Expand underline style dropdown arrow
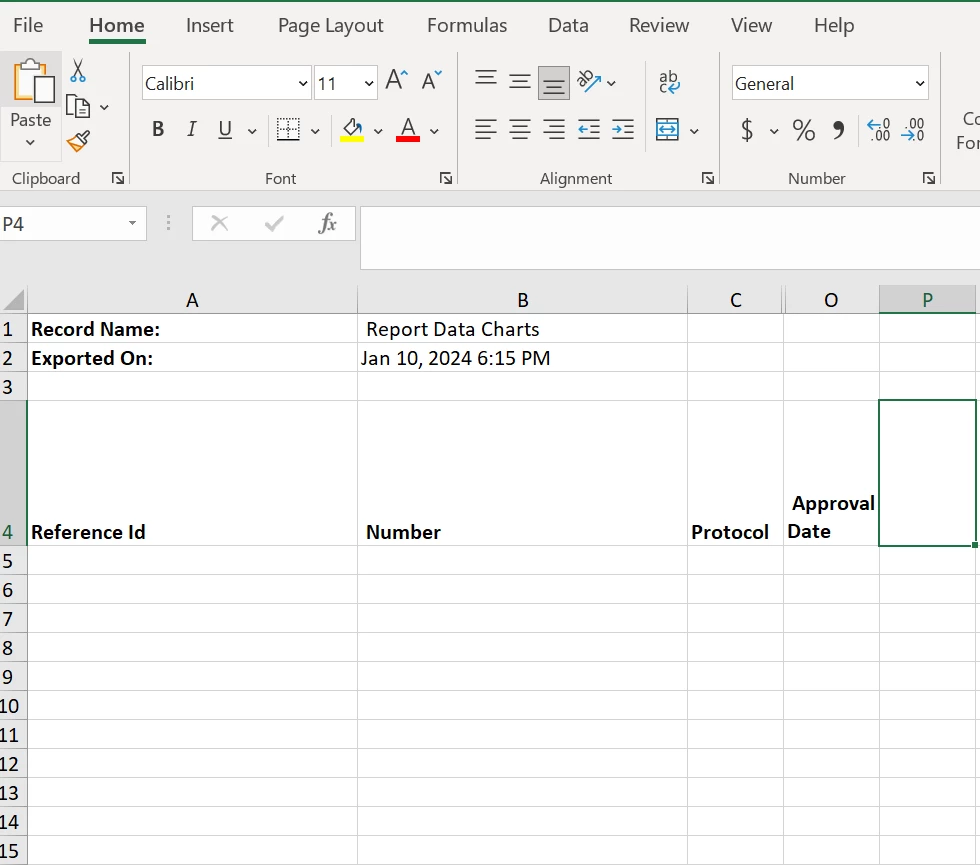Image resolution: width=980 pixels, height=865 pixels. [x=252, y=131]
